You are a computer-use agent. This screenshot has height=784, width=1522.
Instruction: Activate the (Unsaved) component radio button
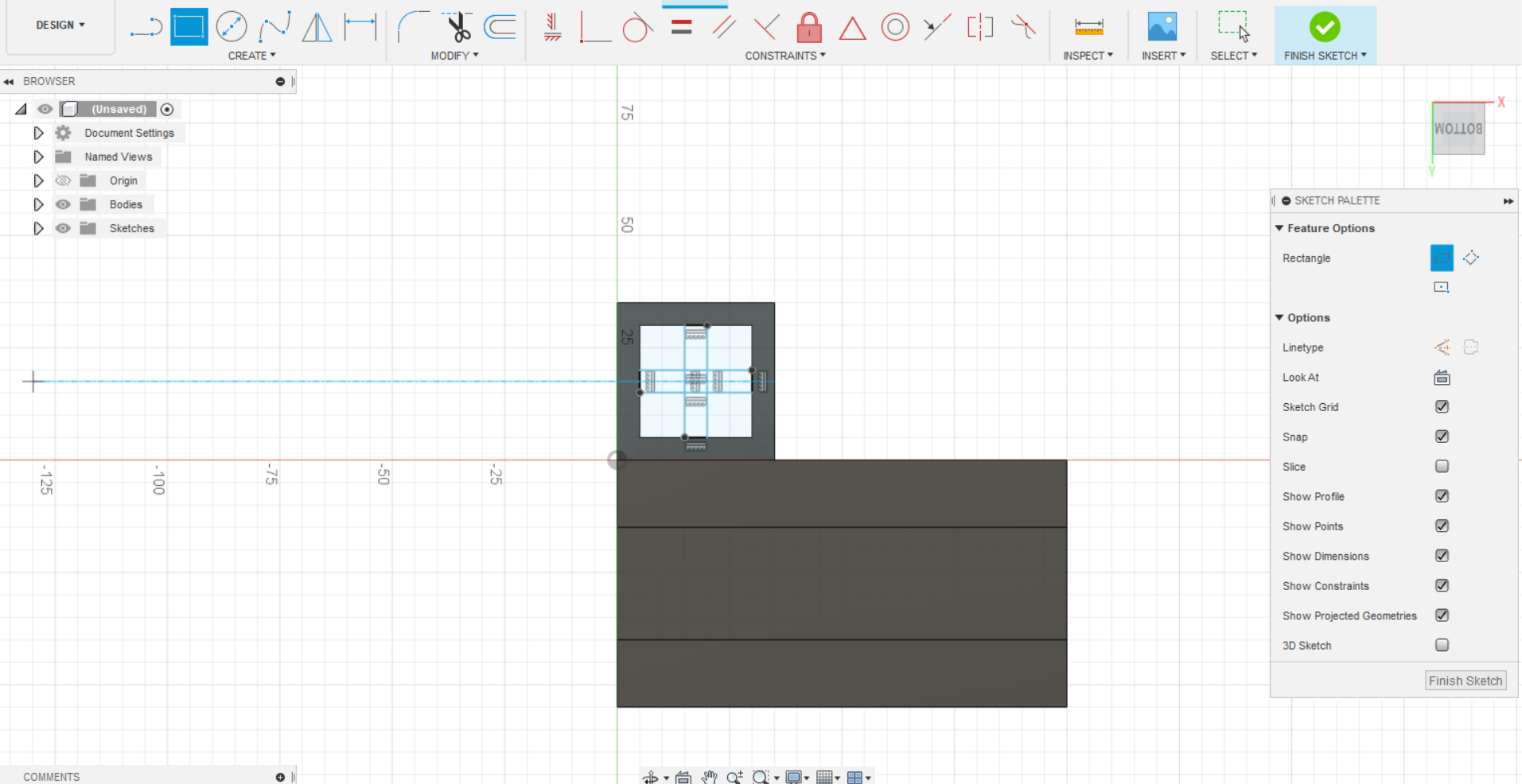(x=167, y=109)
